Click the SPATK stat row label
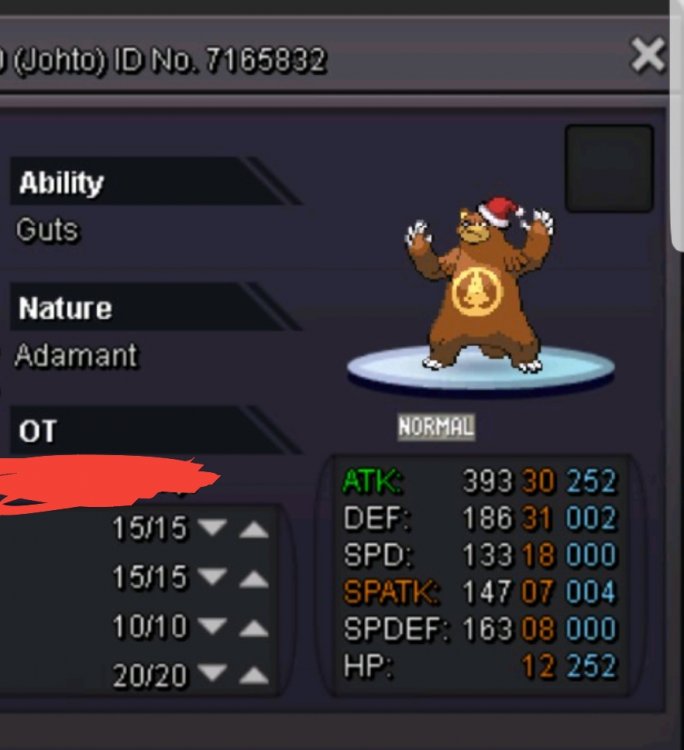 [x=391, y=592]
